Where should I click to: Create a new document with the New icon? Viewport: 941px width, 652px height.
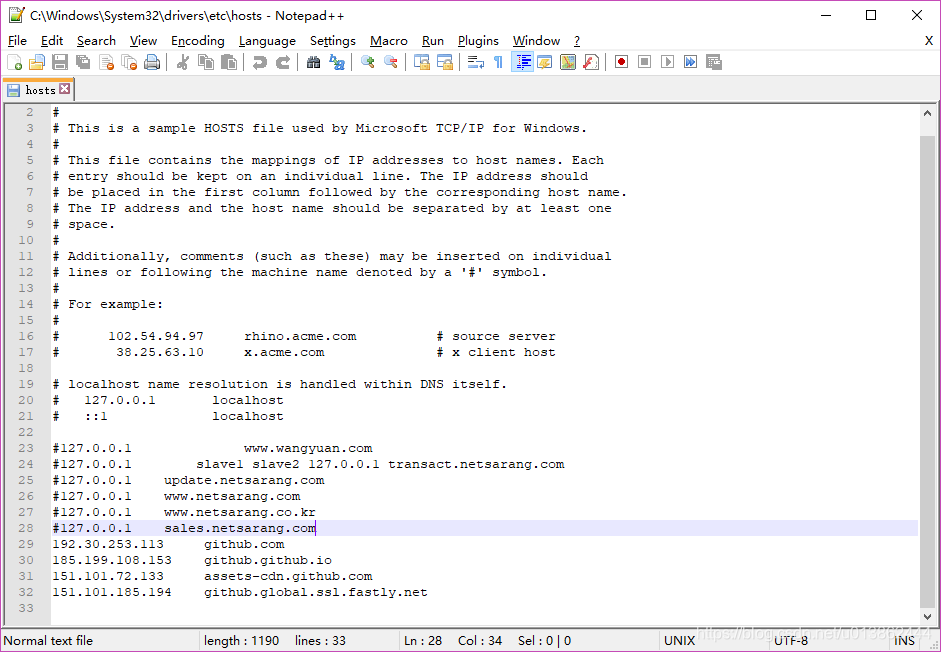[14, 62]
